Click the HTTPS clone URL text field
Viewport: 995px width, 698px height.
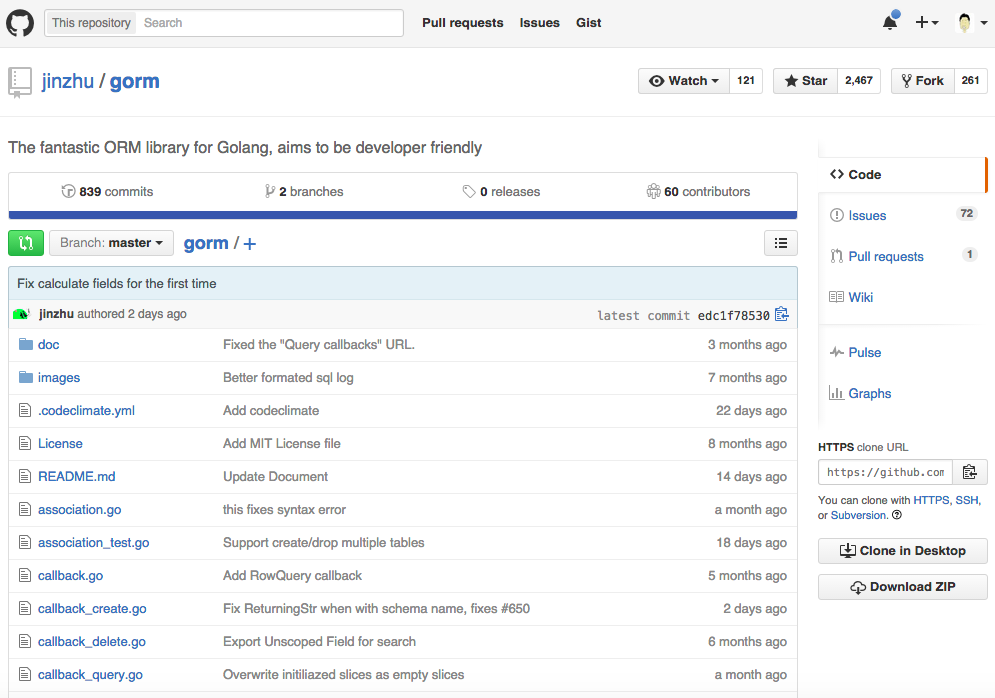(885, 472)
